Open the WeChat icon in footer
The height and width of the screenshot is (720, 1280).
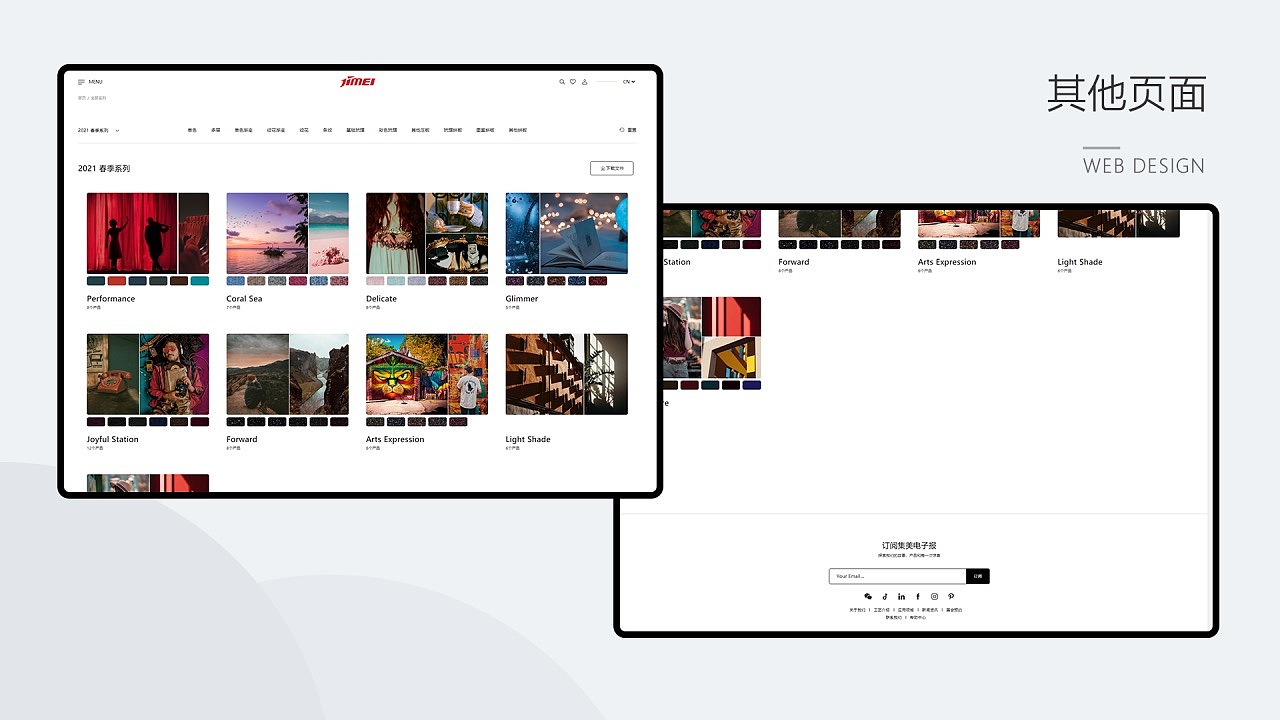(868, 596)
